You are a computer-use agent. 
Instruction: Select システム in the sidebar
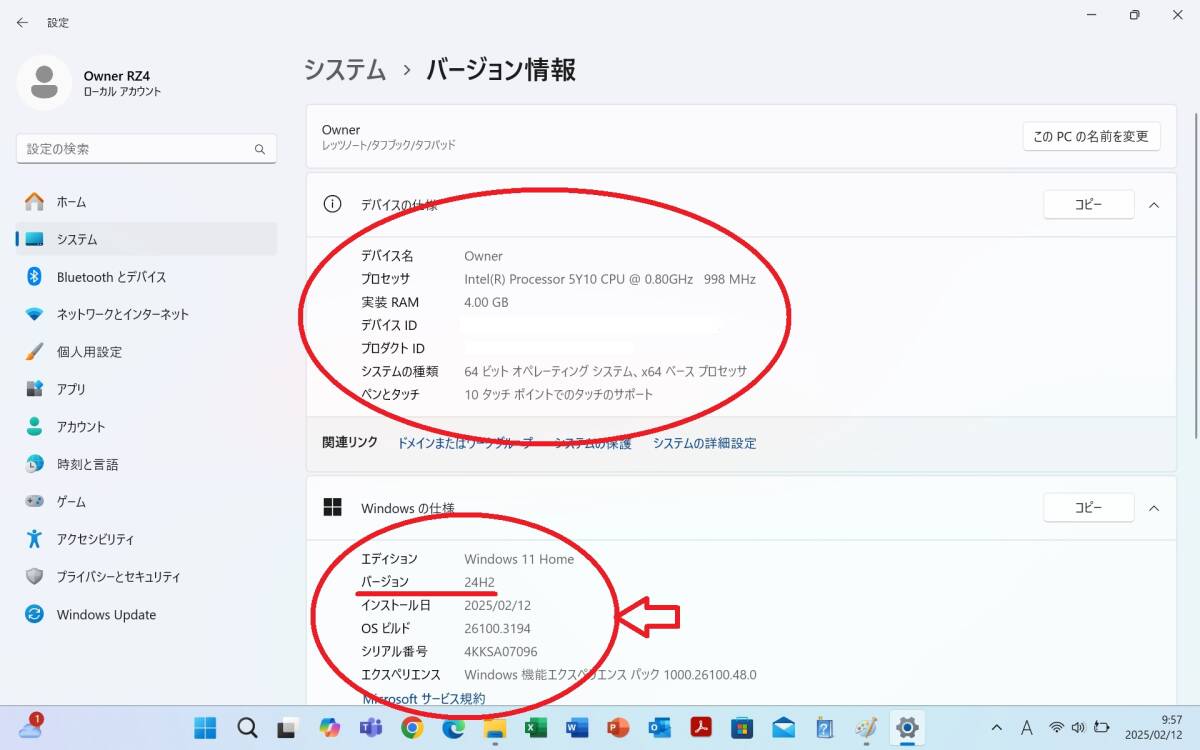pyautogui.click(x=147, y=239)
